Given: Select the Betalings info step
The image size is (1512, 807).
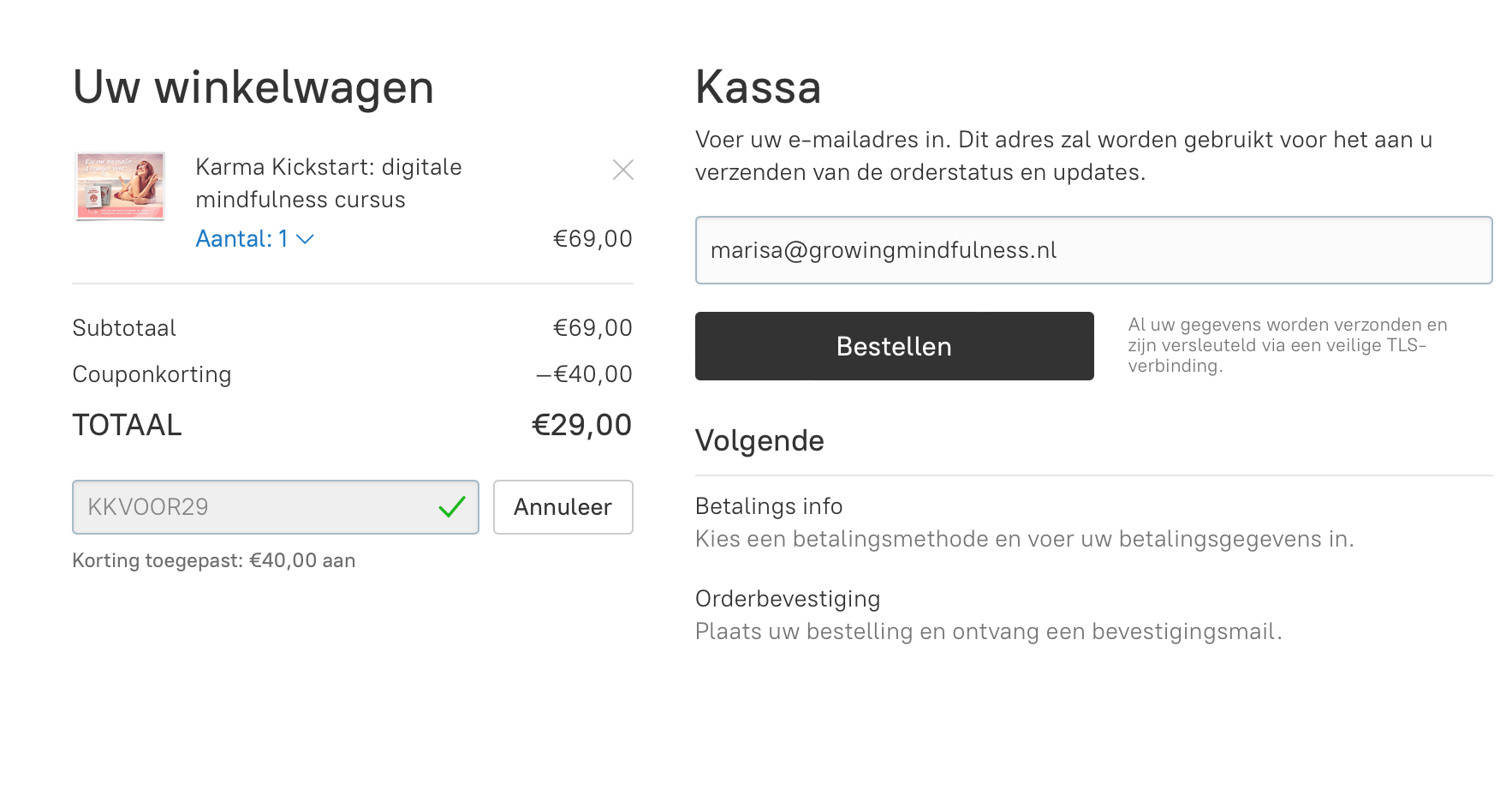Looking at the screenshot, I should click(x=769, y=506).
